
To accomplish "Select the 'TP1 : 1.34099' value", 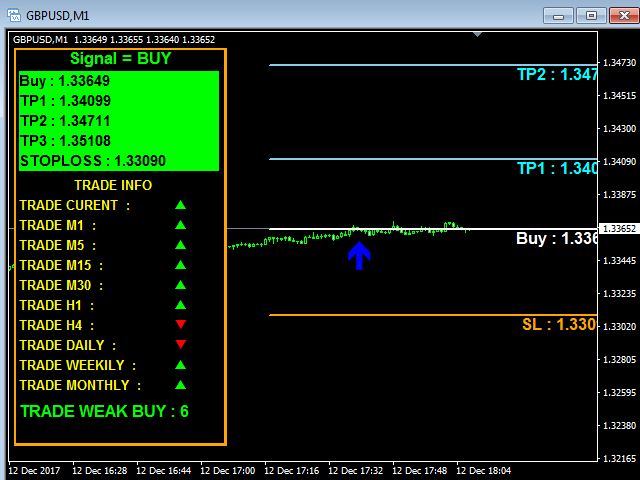I will [x=65, y=101].
